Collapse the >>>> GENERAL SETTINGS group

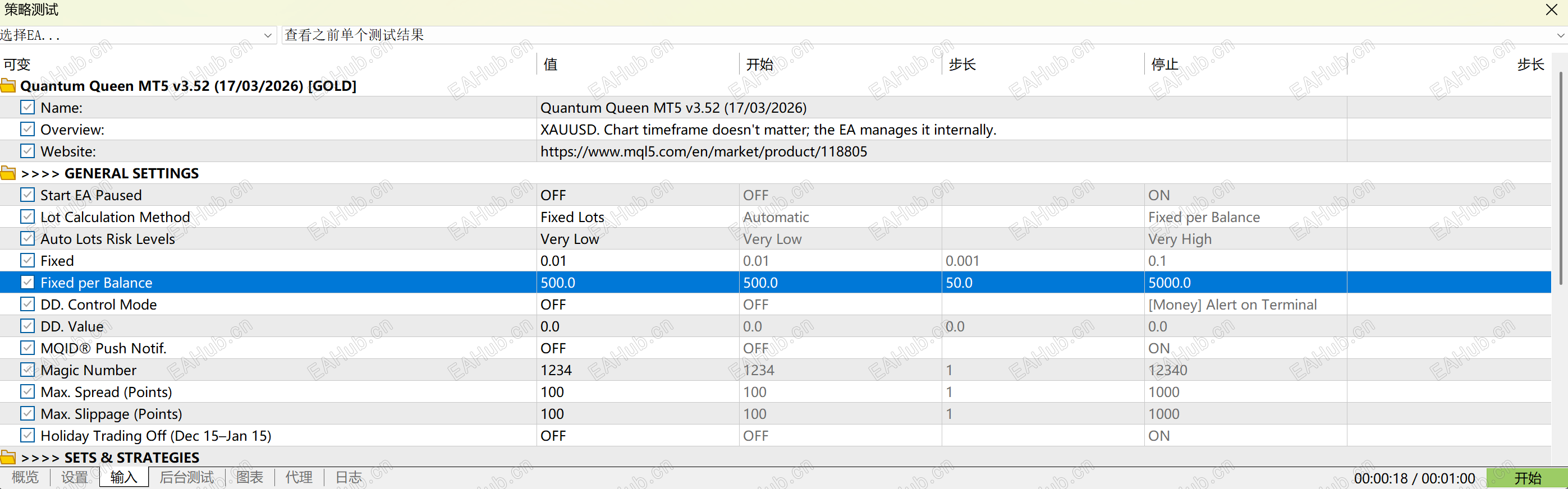tap(8, 173)
